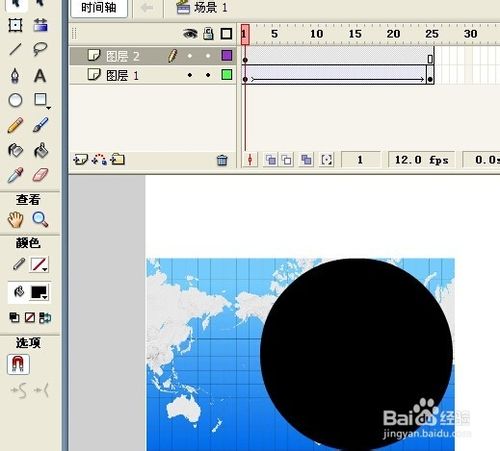Click the Smooth option icon
500x451 pixels.
coord(18,390)
